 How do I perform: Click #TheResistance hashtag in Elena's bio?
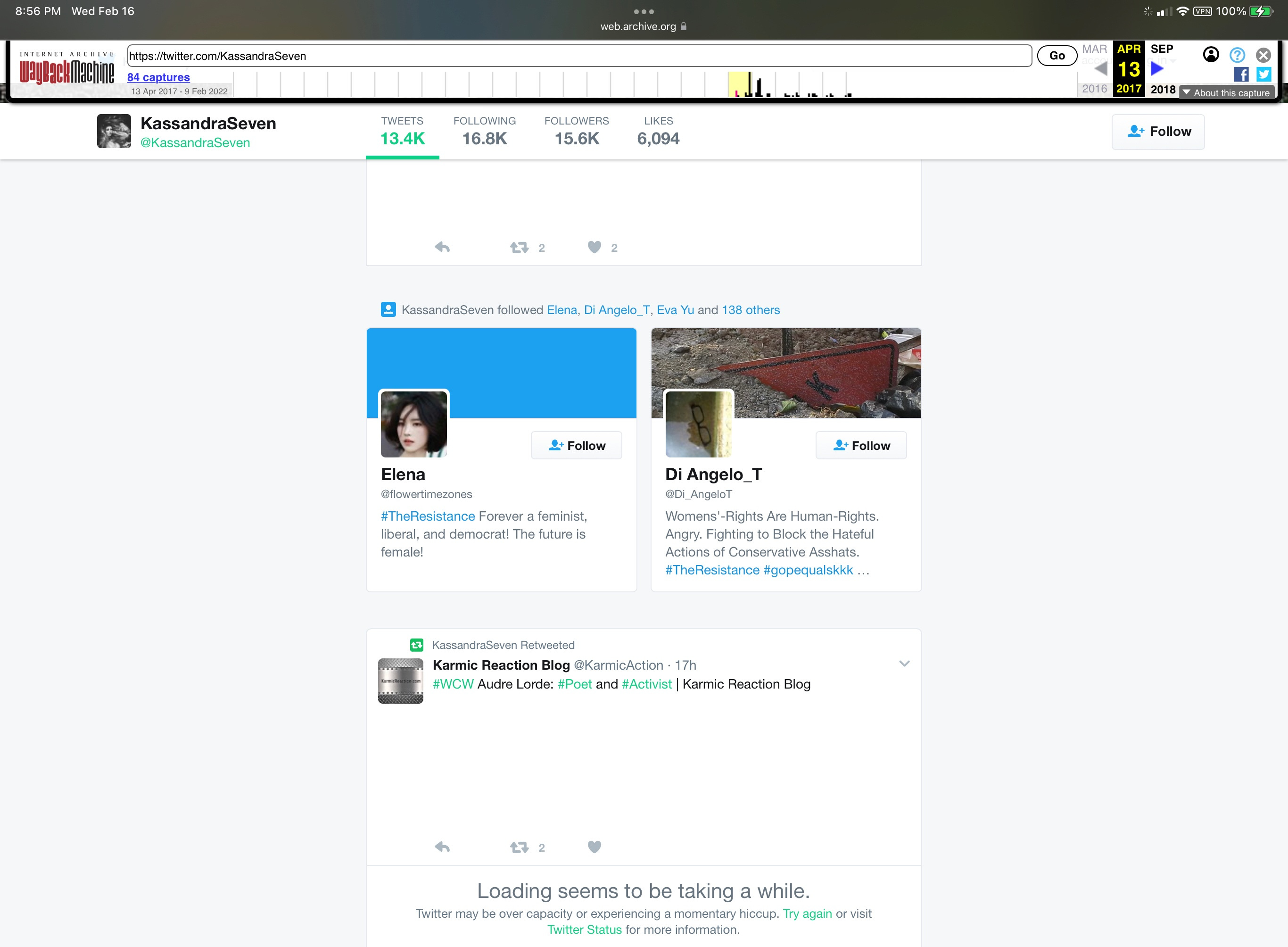click(428, 516)
